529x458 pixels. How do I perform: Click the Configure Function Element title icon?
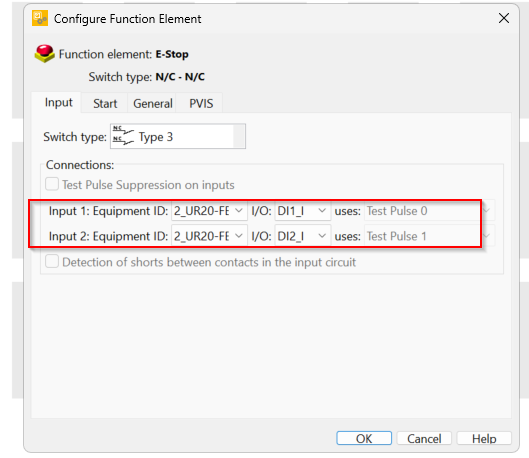(40, 18)
